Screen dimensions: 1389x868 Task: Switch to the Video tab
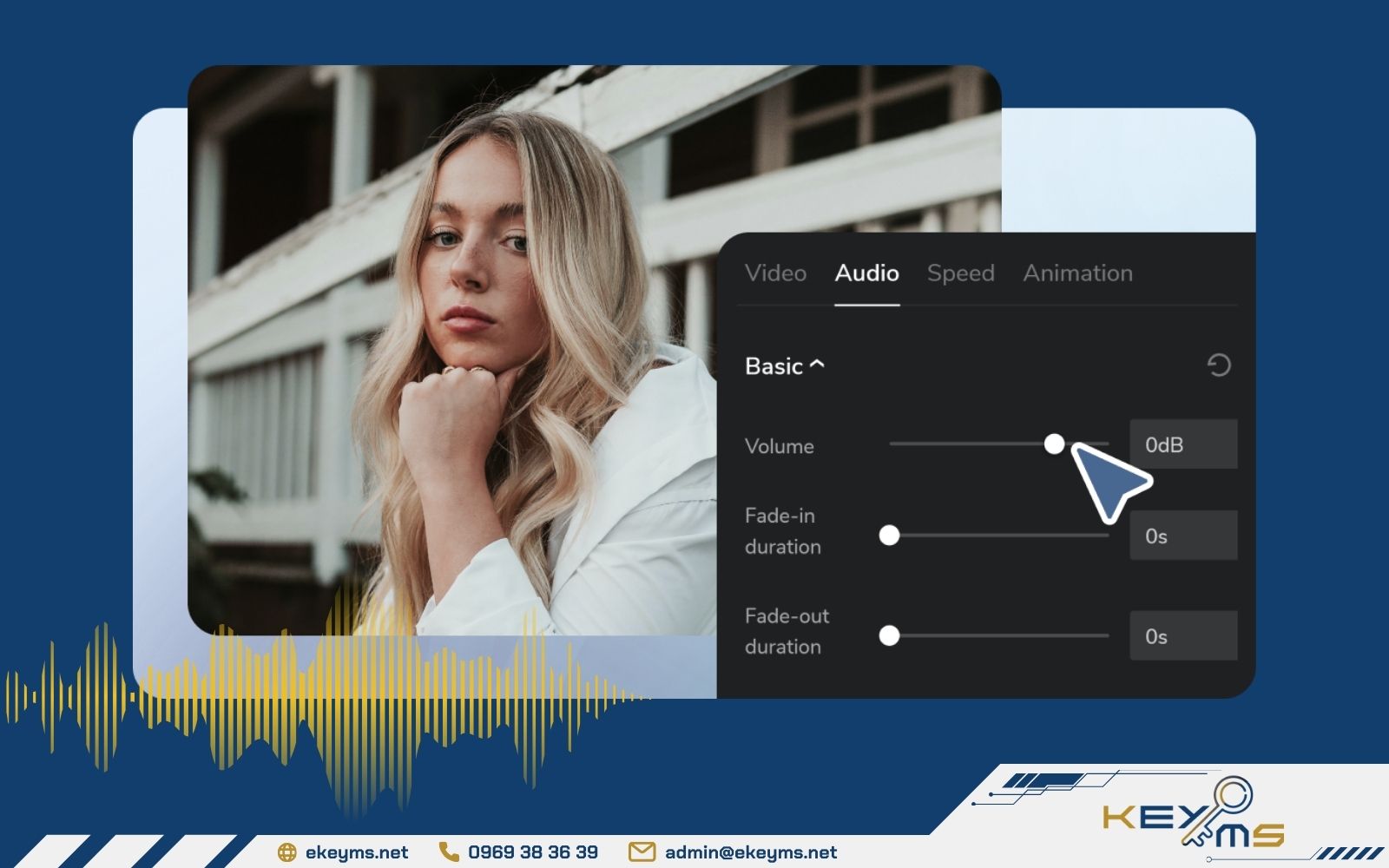(775, 273)
